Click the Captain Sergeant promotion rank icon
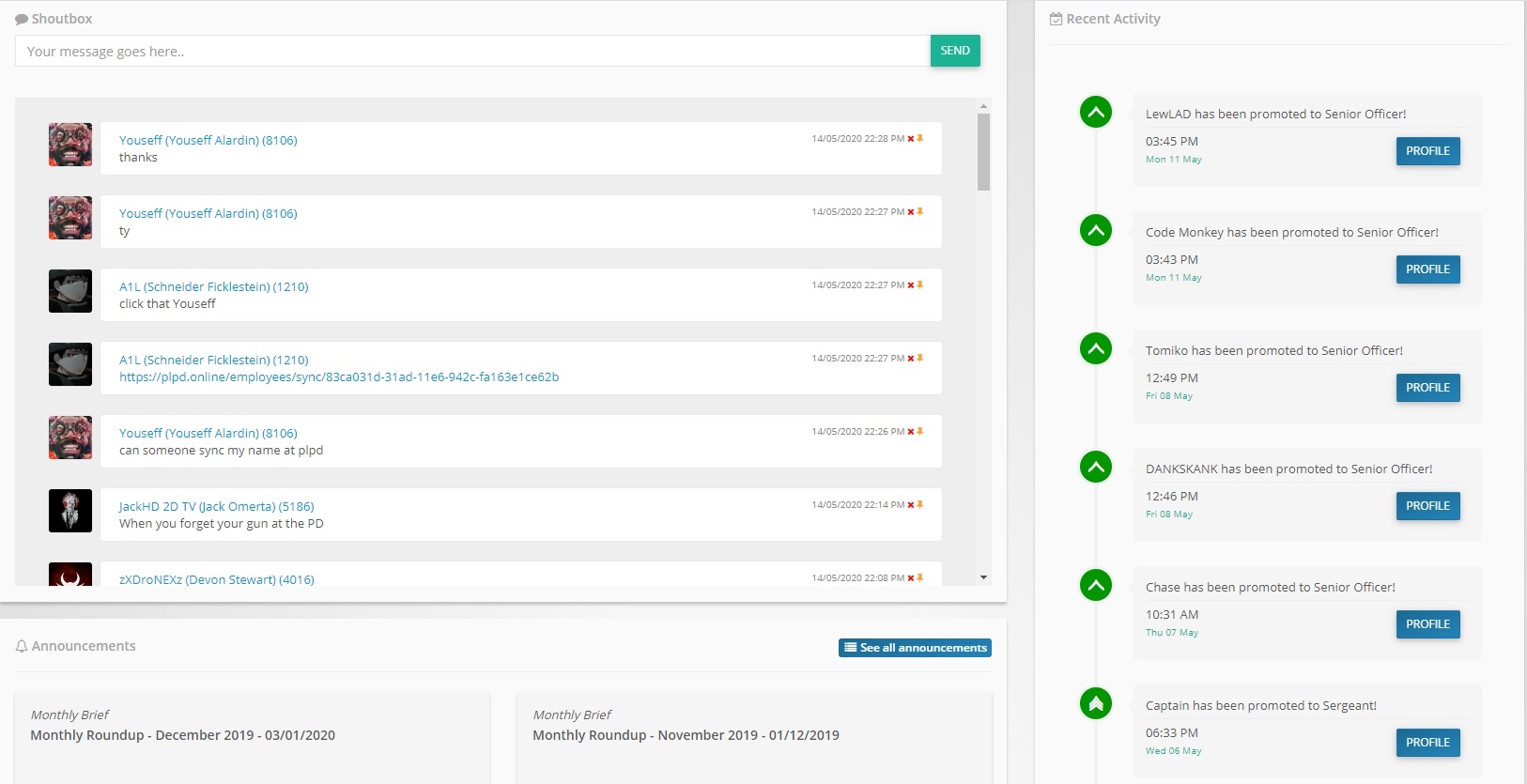Image resolution: width=1527 pixels, height=784 pixels. (1095, 703)
